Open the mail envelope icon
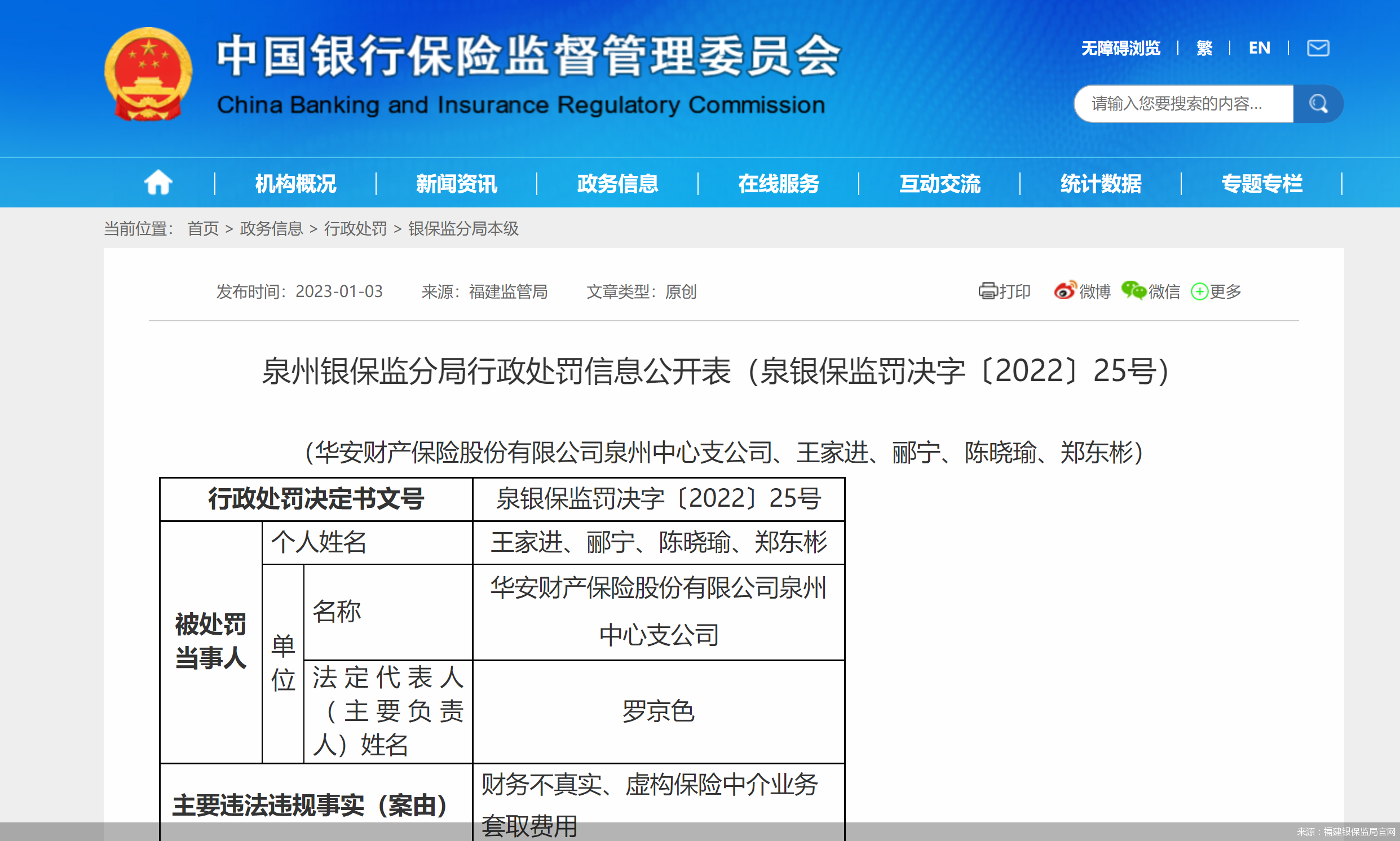Screen dimensions: 1400x841 coord(1318,48)
